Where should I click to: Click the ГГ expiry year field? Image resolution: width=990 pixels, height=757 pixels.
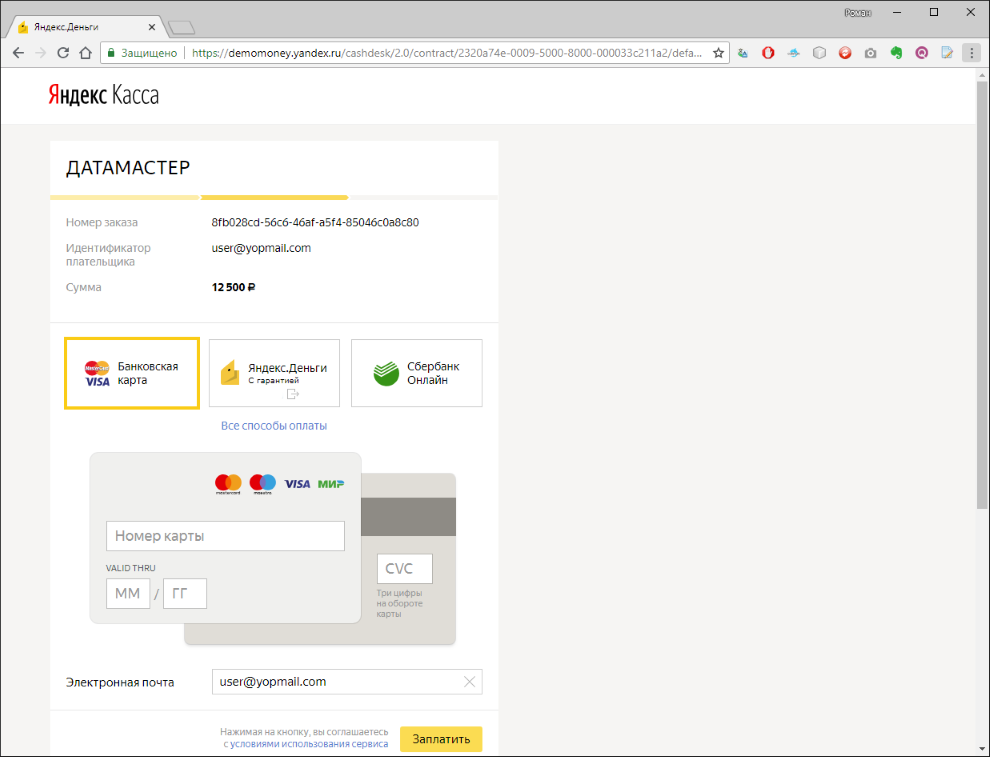[185, 593]
